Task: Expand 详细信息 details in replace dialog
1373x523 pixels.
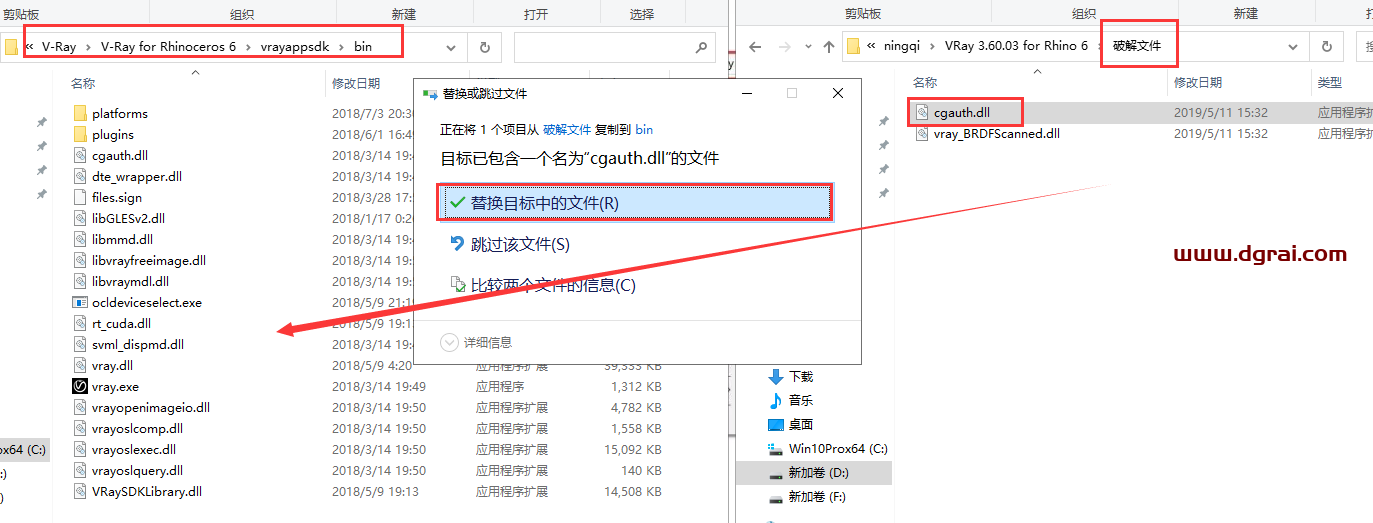Action: pos(477,343)
